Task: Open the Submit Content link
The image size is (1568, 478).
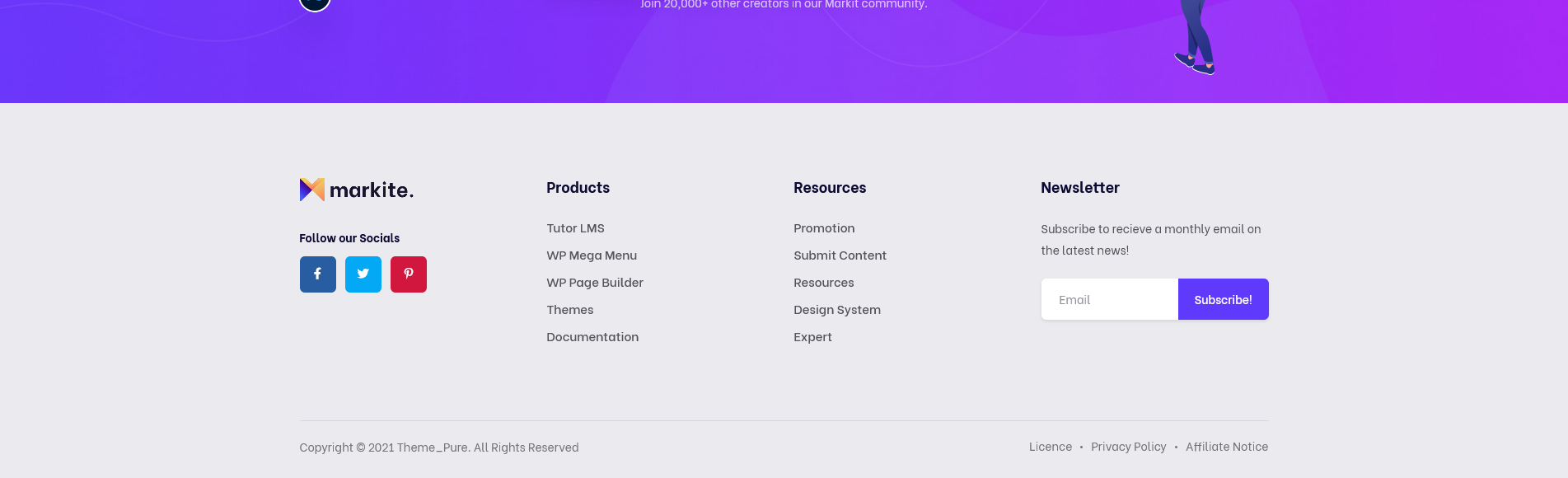Action: point(840,255)
